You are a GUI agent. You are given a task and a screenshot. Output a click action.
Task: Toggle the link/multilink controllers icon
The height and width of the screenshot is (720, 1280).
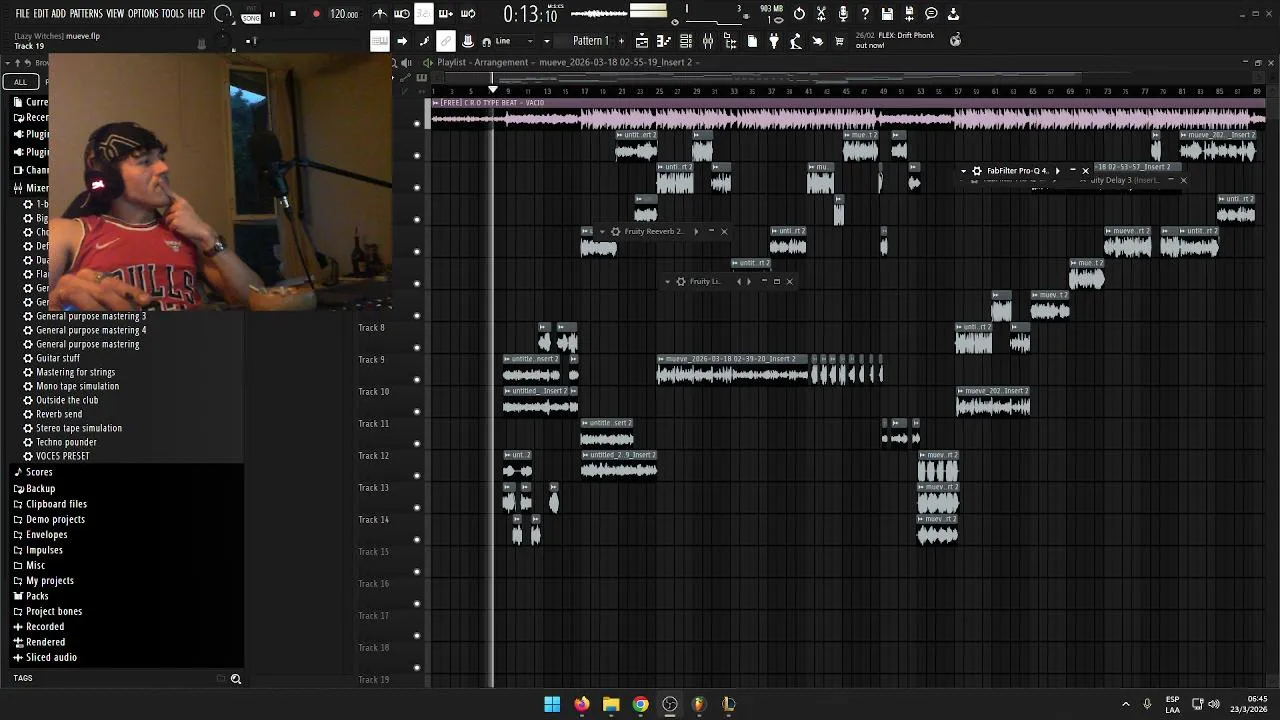point(446,41)
